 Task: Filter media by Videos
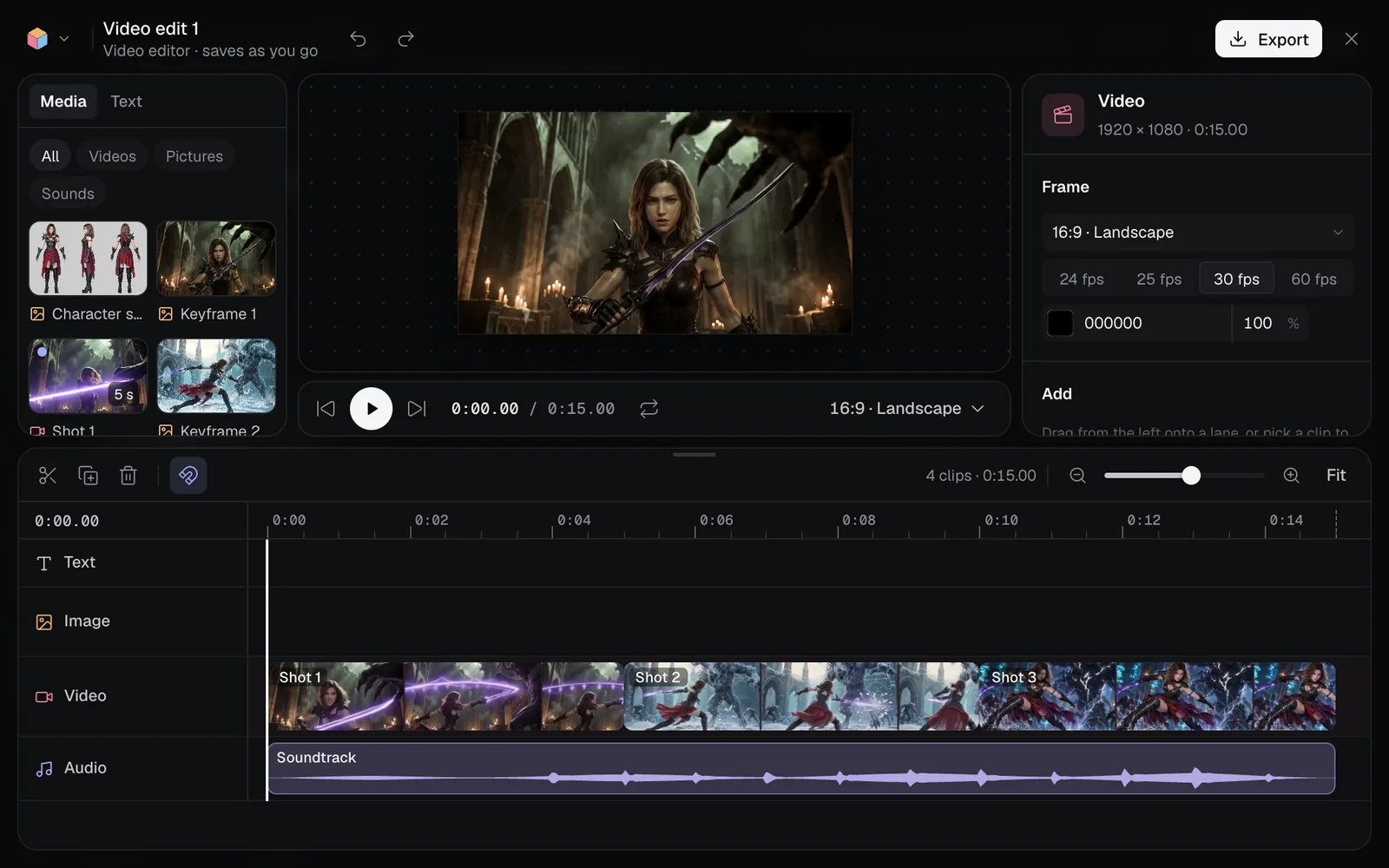(112, 156)
